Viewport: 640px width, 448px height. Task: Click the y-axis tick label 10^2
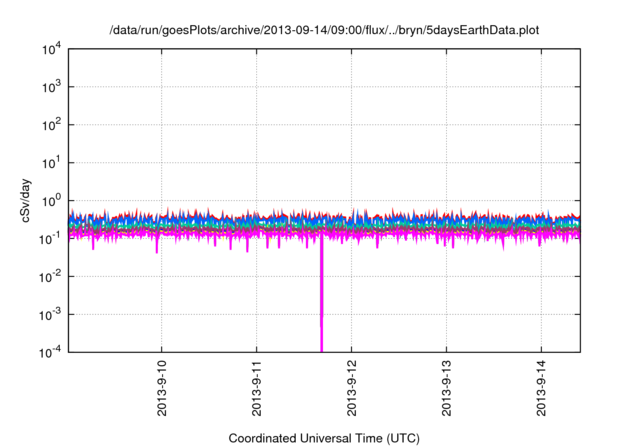pos(51,125)
